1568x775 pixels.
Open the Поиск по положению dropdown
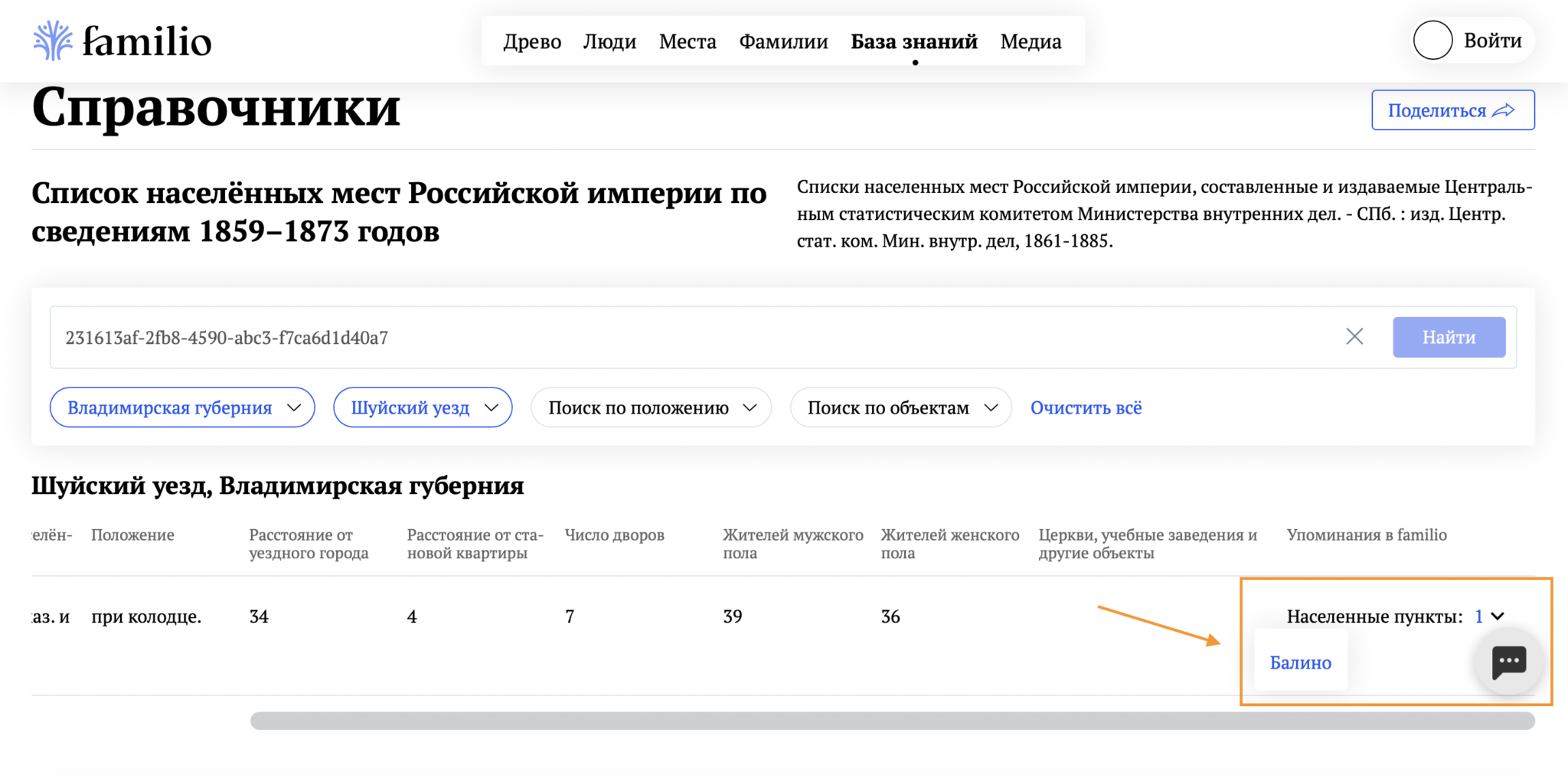click(651, 407)
